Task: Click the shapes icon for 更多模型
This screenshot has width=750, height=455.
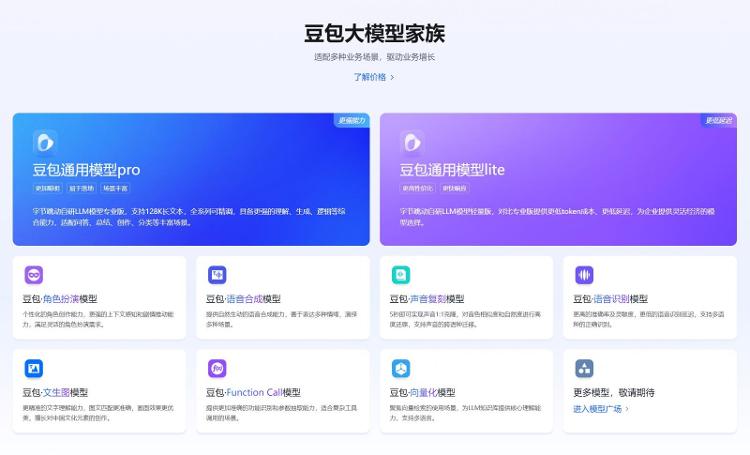Action: pyautogui.click(x=585, y=368)
